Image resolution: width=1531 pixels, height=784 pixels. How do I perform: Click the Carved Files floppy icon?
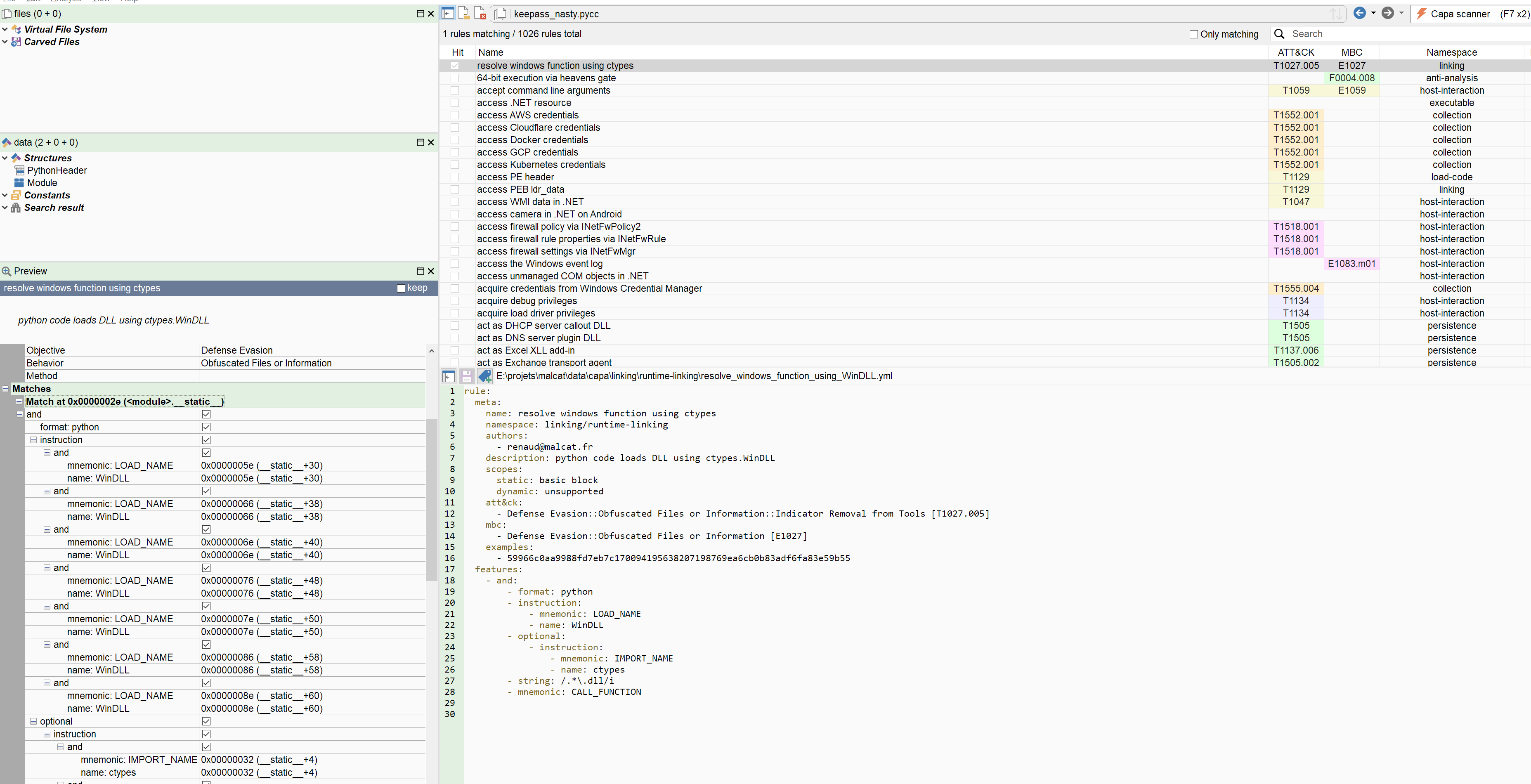tap(17, 42)
